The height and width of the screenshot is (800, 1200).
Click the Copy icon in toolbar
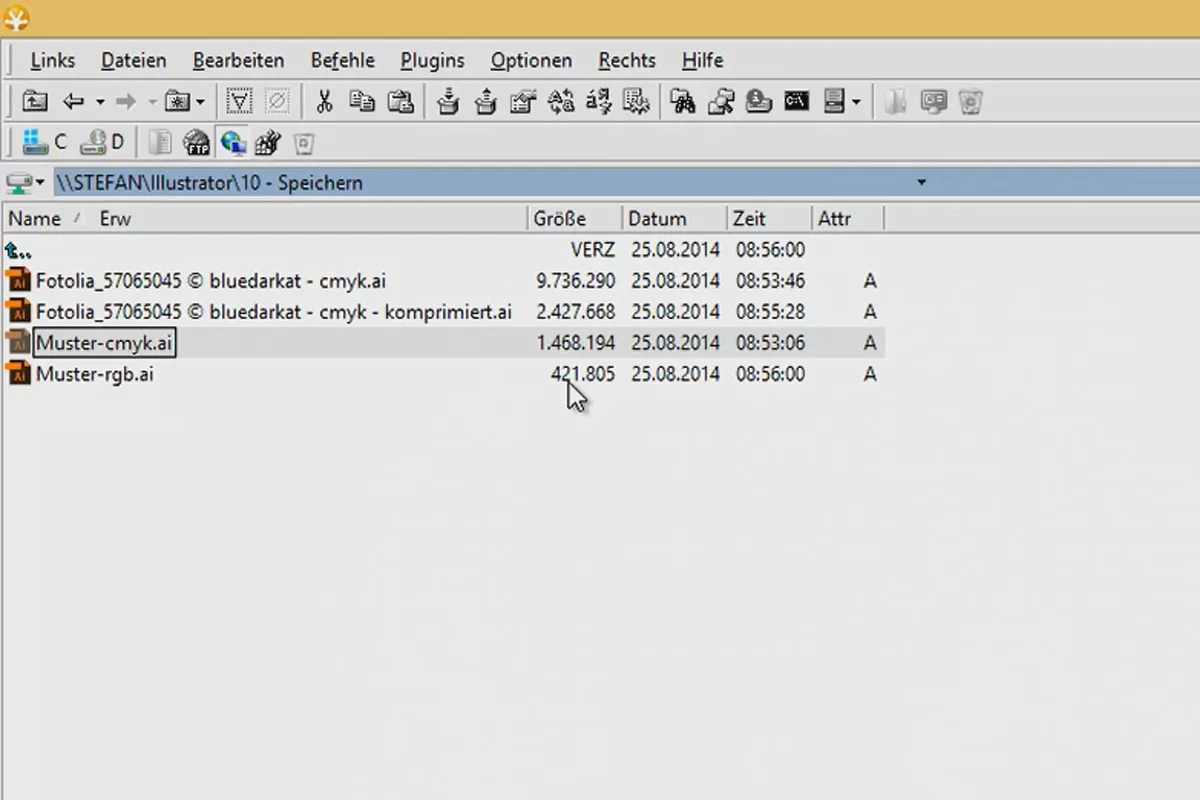[x=361, y=101]
